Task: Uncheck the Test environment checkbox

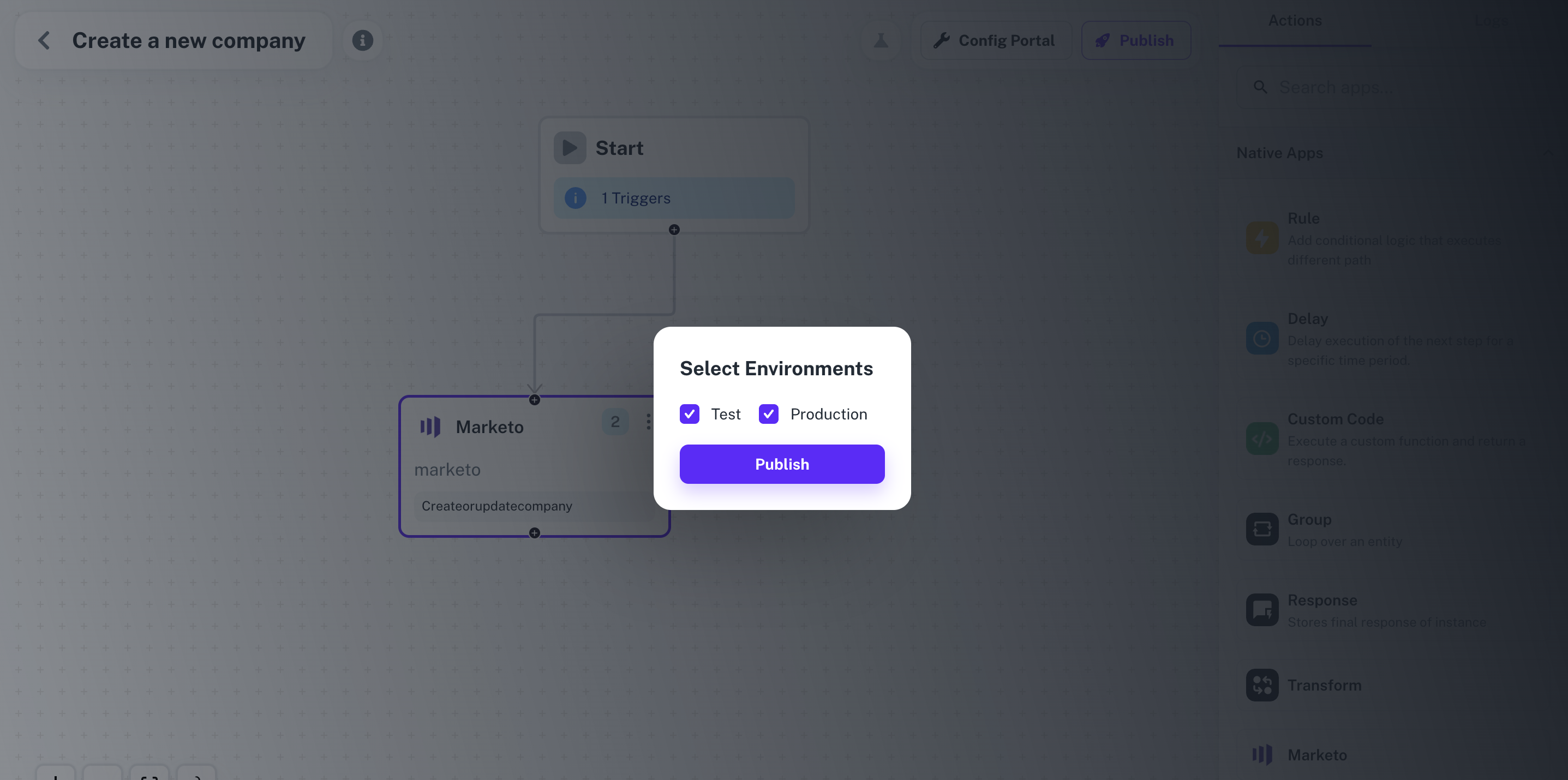Action: 689,414
